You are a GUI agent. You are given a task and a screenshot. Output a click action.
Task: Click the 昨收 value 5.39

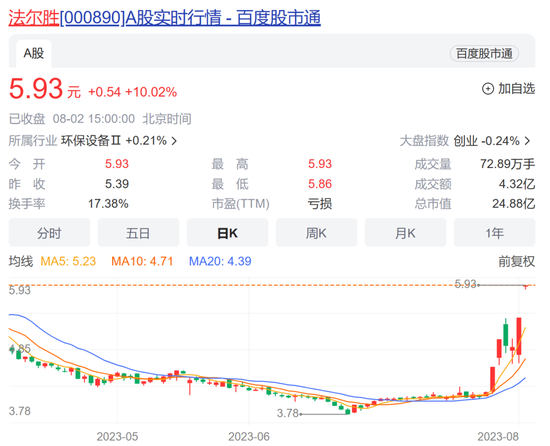(117, 184)
